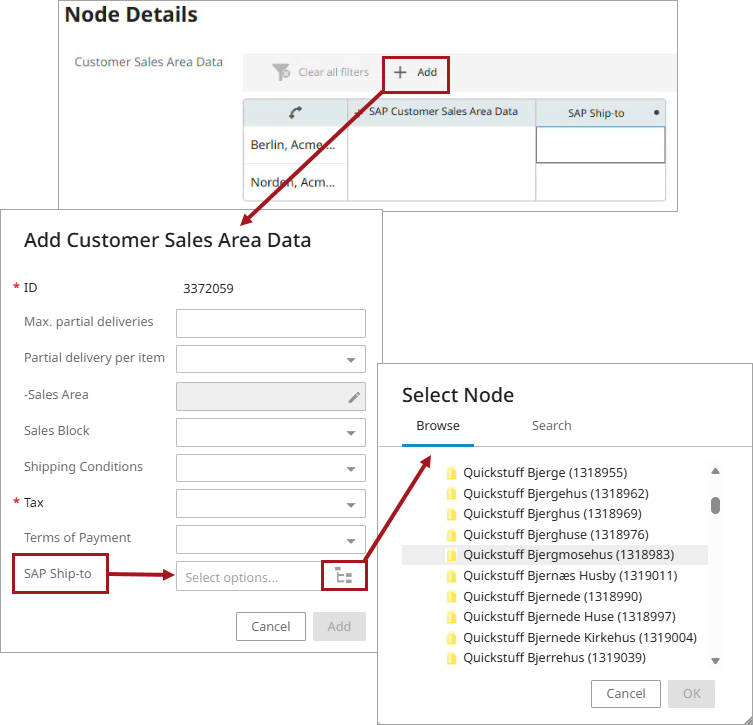Click the pencil edit icon in Sales Area

354,397
